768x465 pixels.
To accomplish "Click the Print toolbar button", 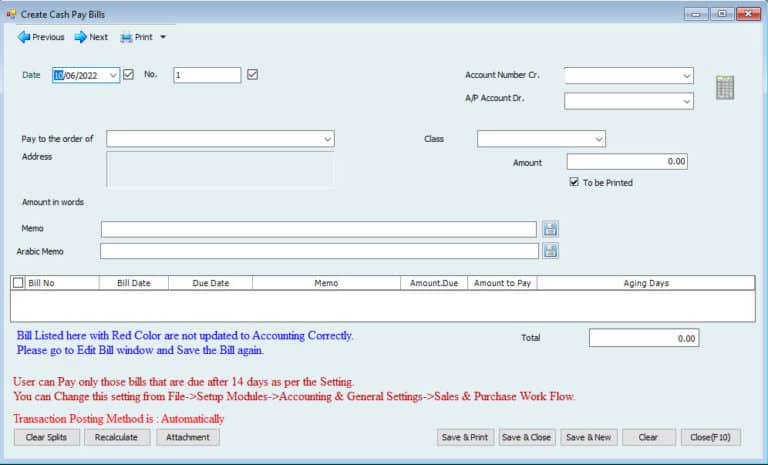I will [137, 37].
